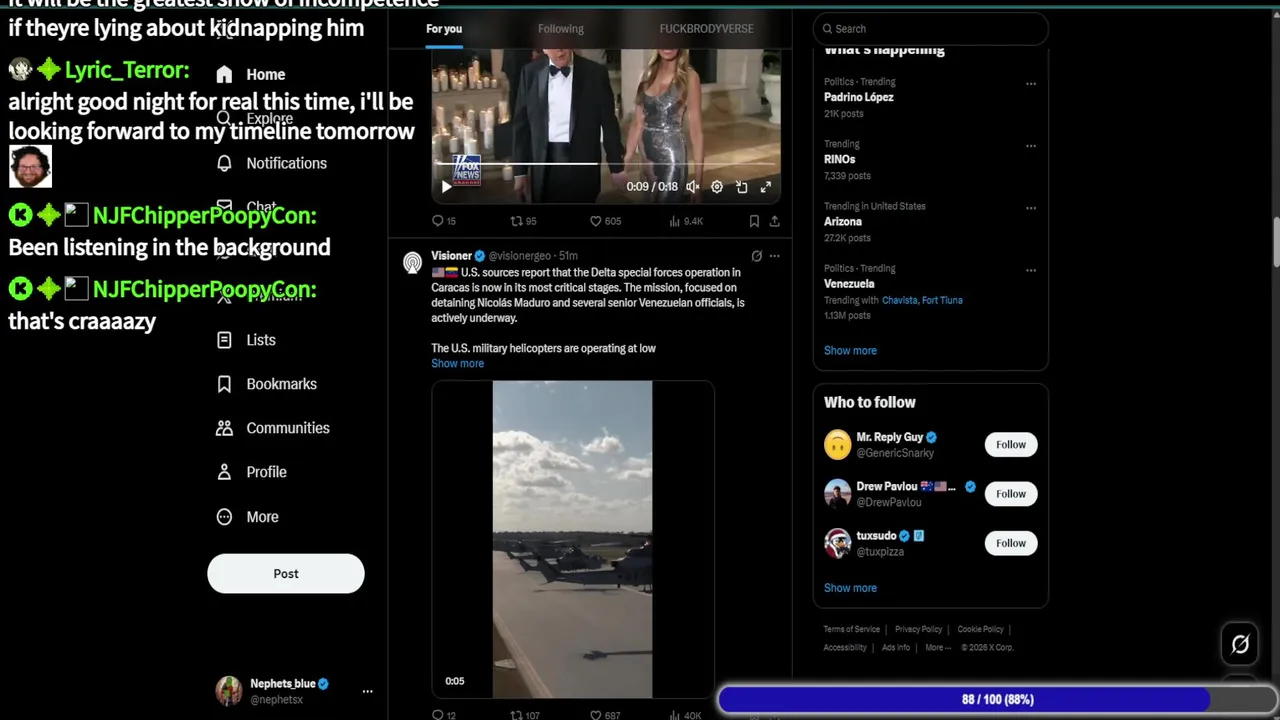Mute the Fox News video audio
The image size is (1280, 720).
692,187
